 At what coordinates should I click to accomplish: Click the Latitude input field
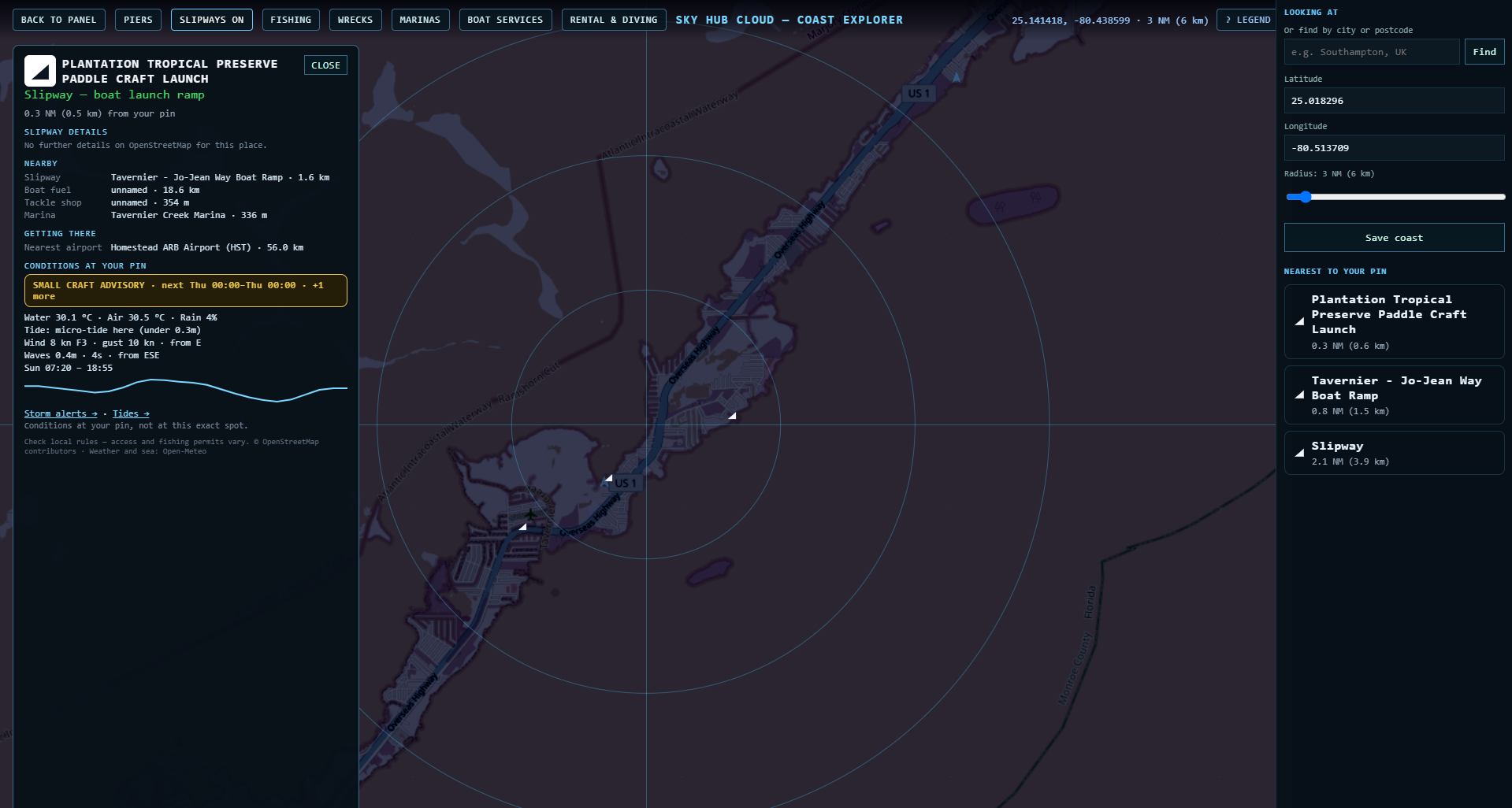click(x=1394, y=101)
